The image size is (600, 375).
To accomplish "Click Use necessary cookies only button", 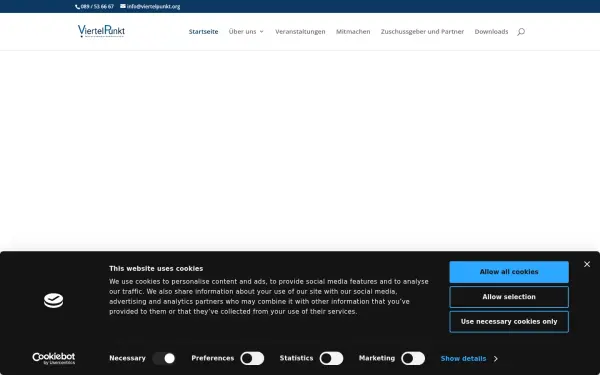I will (x=509, y=322).
